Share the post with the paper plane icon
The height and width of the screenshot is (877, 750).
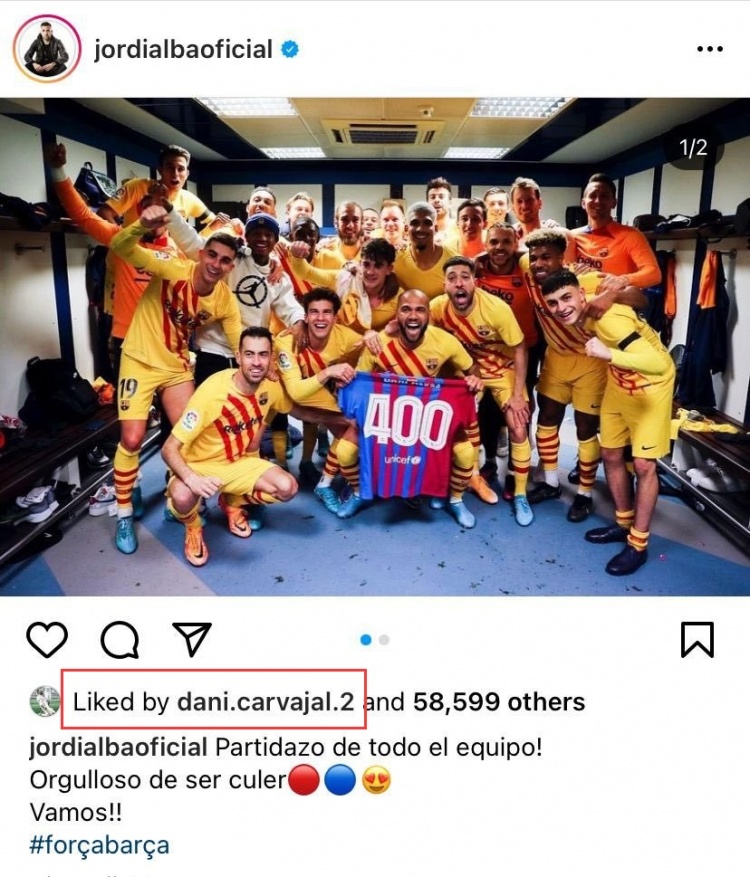[192, 639]
